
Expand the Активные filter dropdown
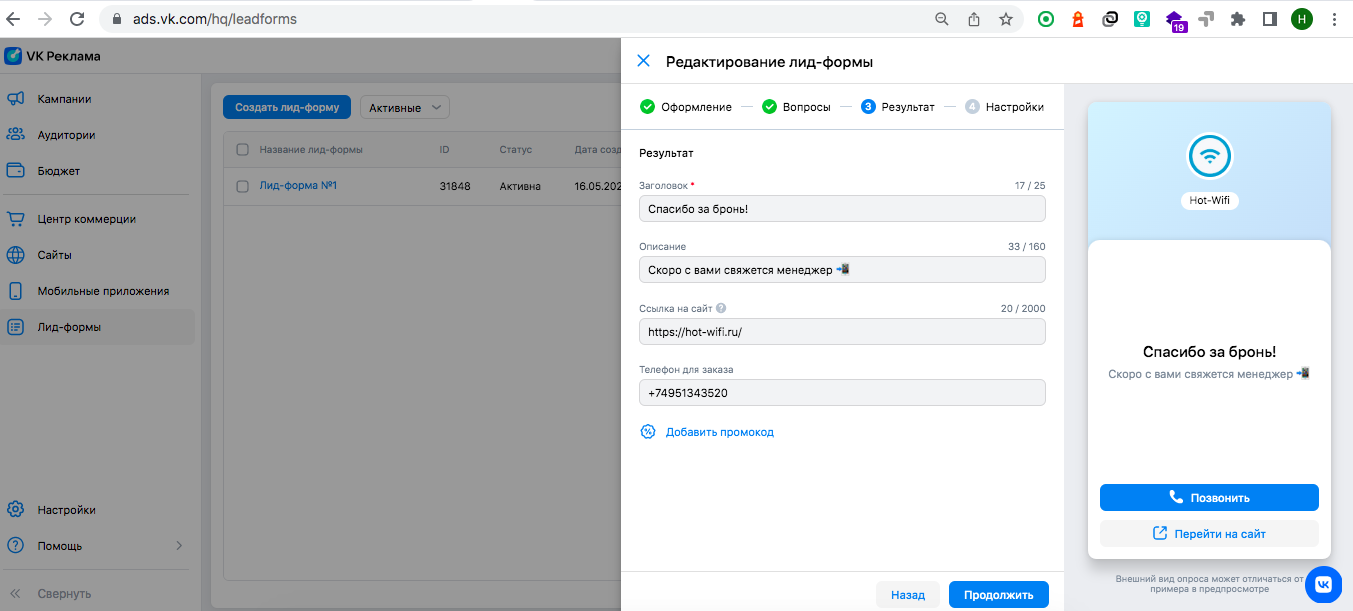click(404, 107)
